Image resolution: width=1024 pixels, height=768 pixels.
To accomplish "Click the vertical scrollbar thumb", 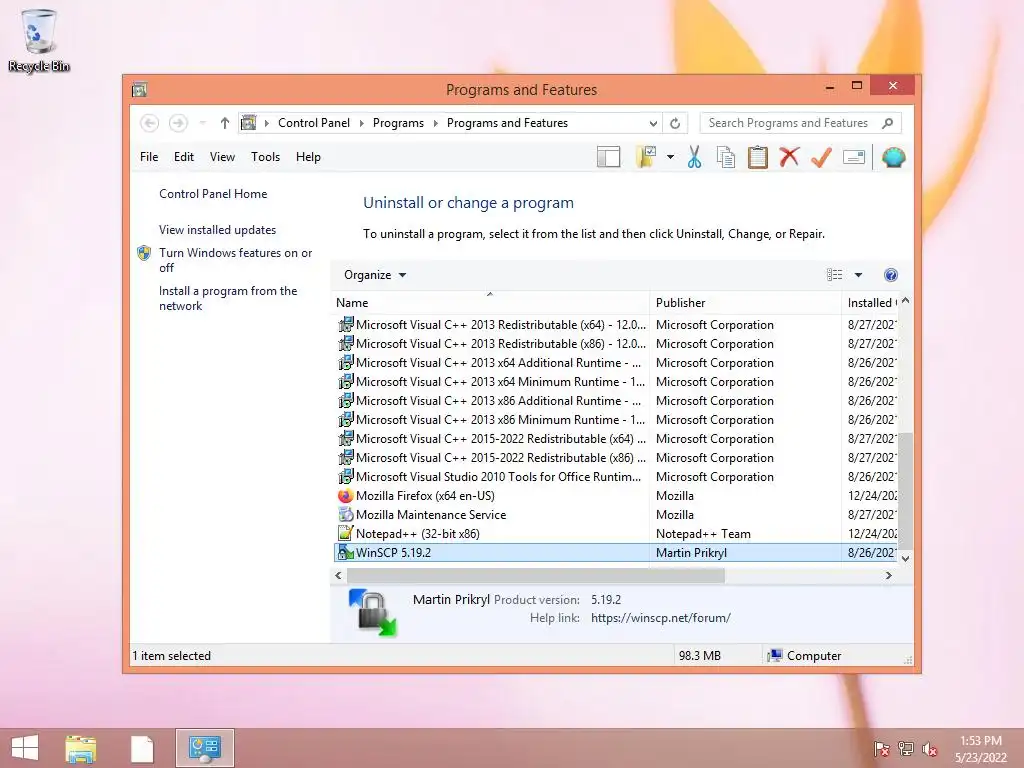I will [x=905, y=491].
